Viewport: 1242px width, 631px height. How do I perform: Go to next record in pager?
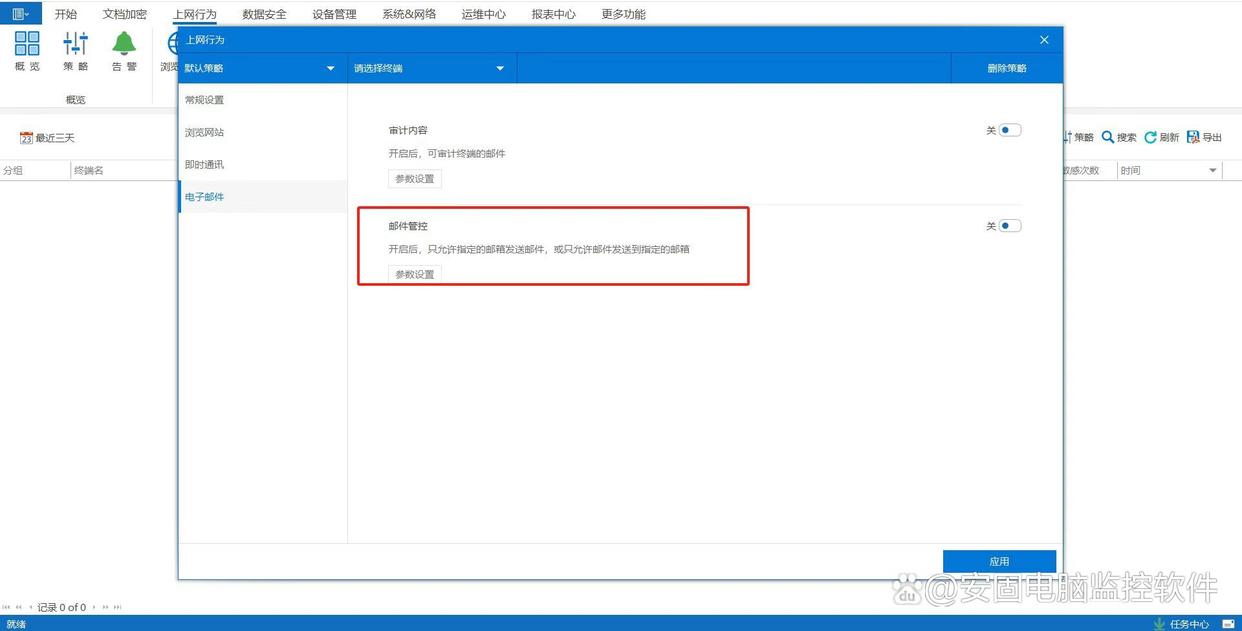click(95, 607)
